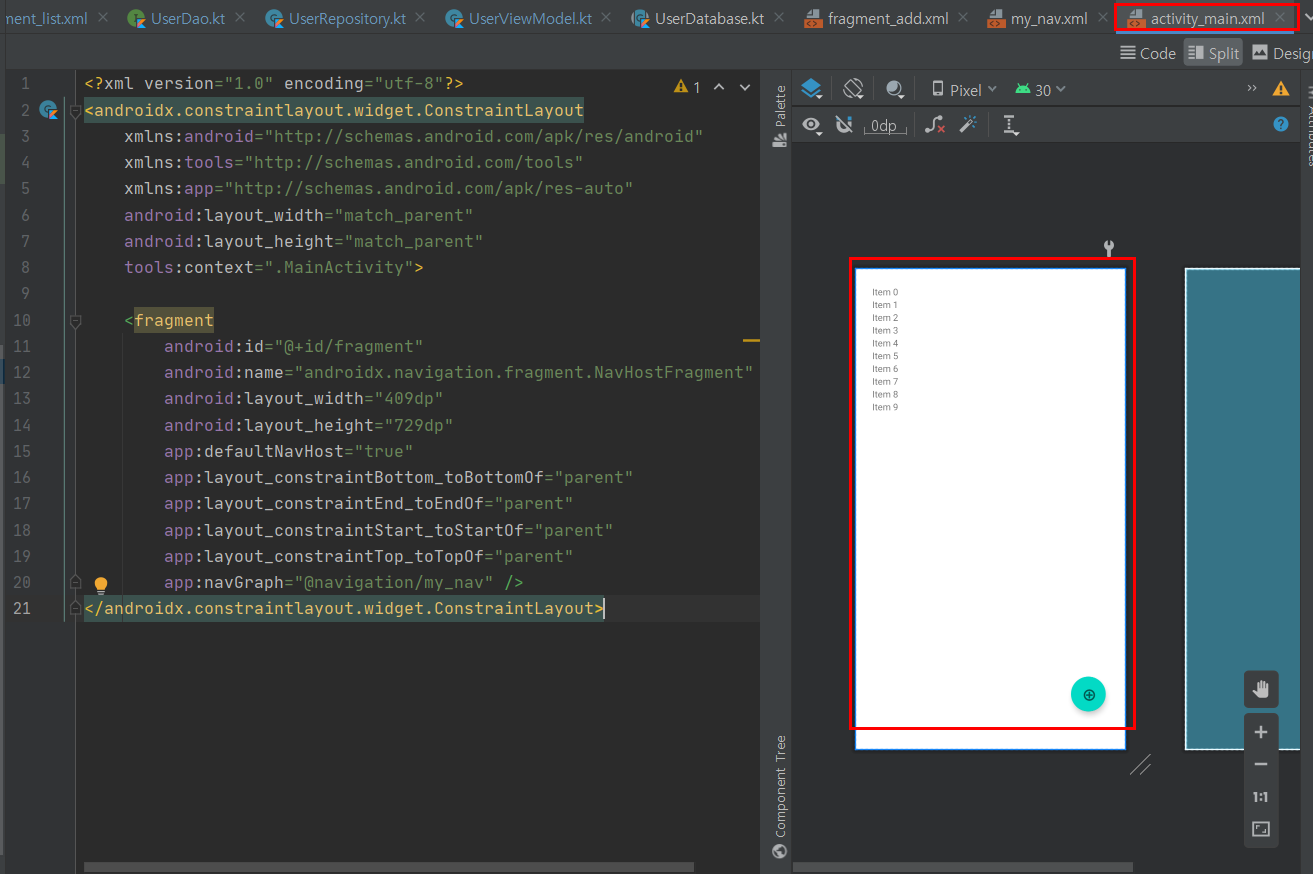Viewport: 1313px width, 874px height.
Task: Enable the pan hand tool
Action: 1261,688
